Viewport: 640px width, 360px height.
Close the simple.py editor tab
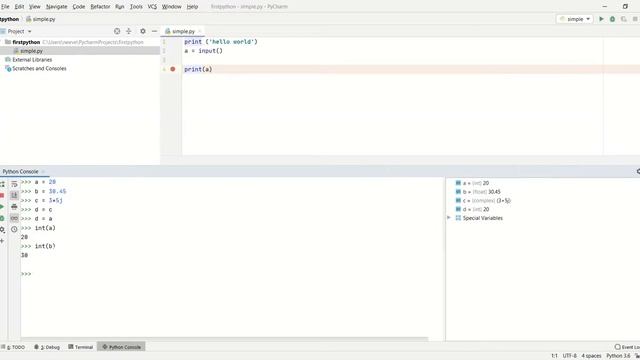[200, 31]
